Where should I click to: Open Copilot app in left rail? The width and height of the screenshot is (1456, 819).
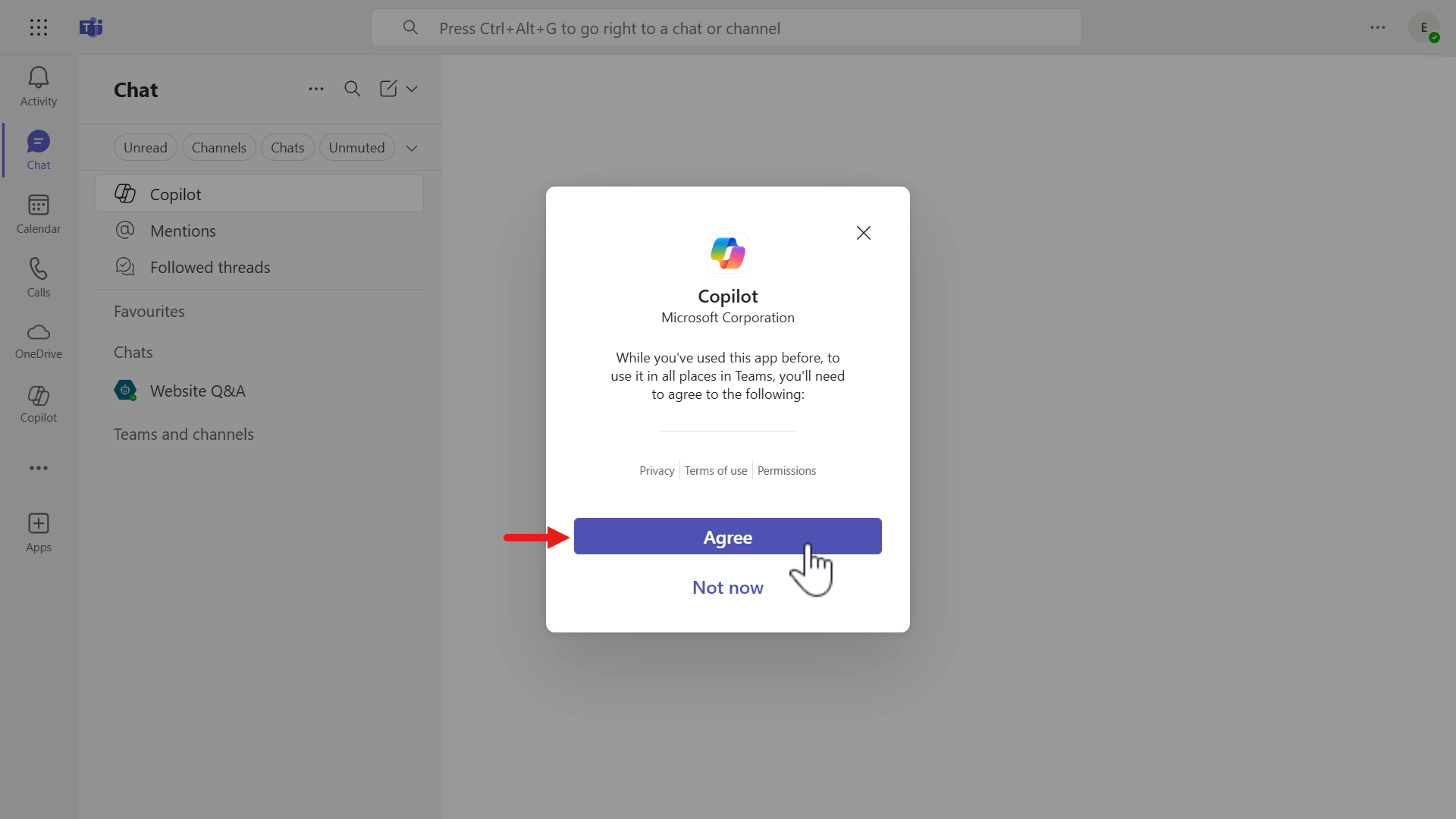(38, 404)
